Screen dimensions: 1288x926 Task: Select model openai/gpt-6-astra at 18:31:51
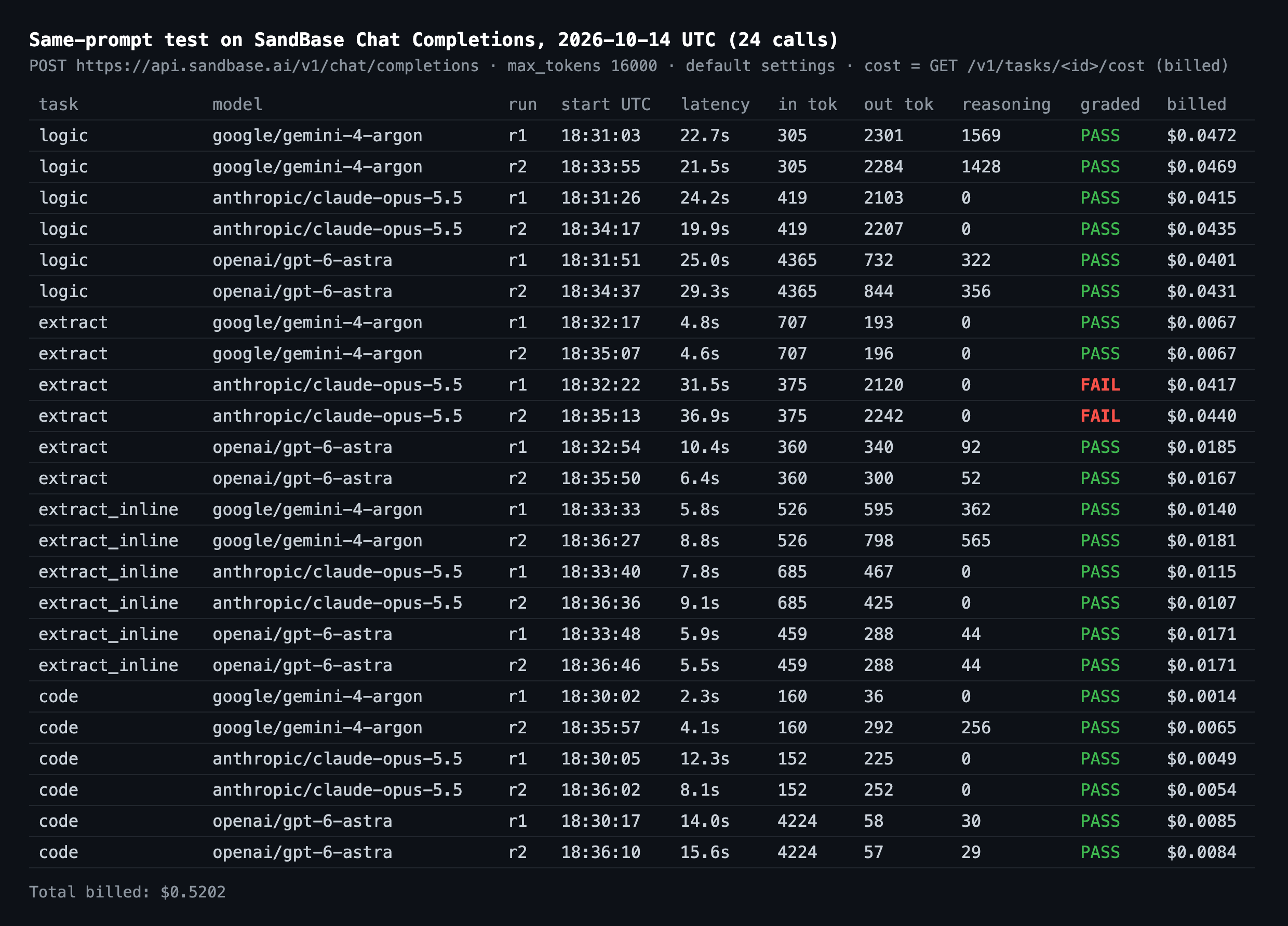coord(302,261)
